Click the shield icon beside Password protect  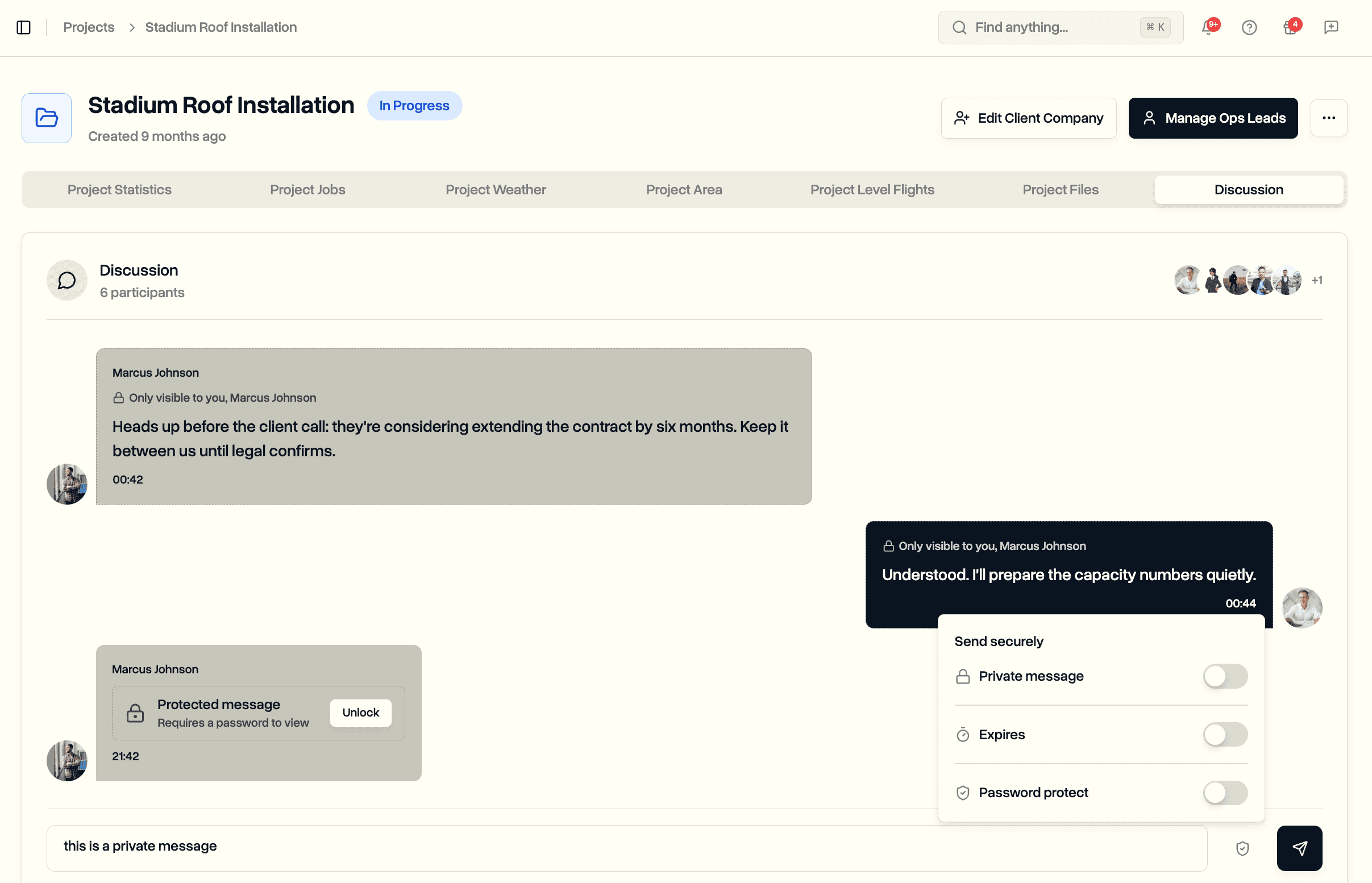tap(963, 793)
